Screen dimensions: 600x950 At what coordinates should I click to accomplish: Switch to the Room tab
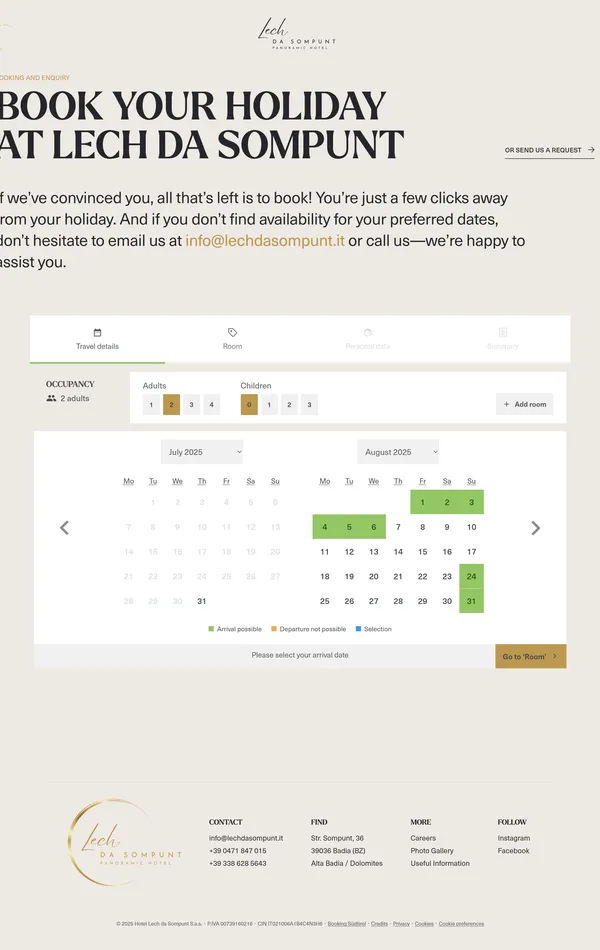pos(232,340)
